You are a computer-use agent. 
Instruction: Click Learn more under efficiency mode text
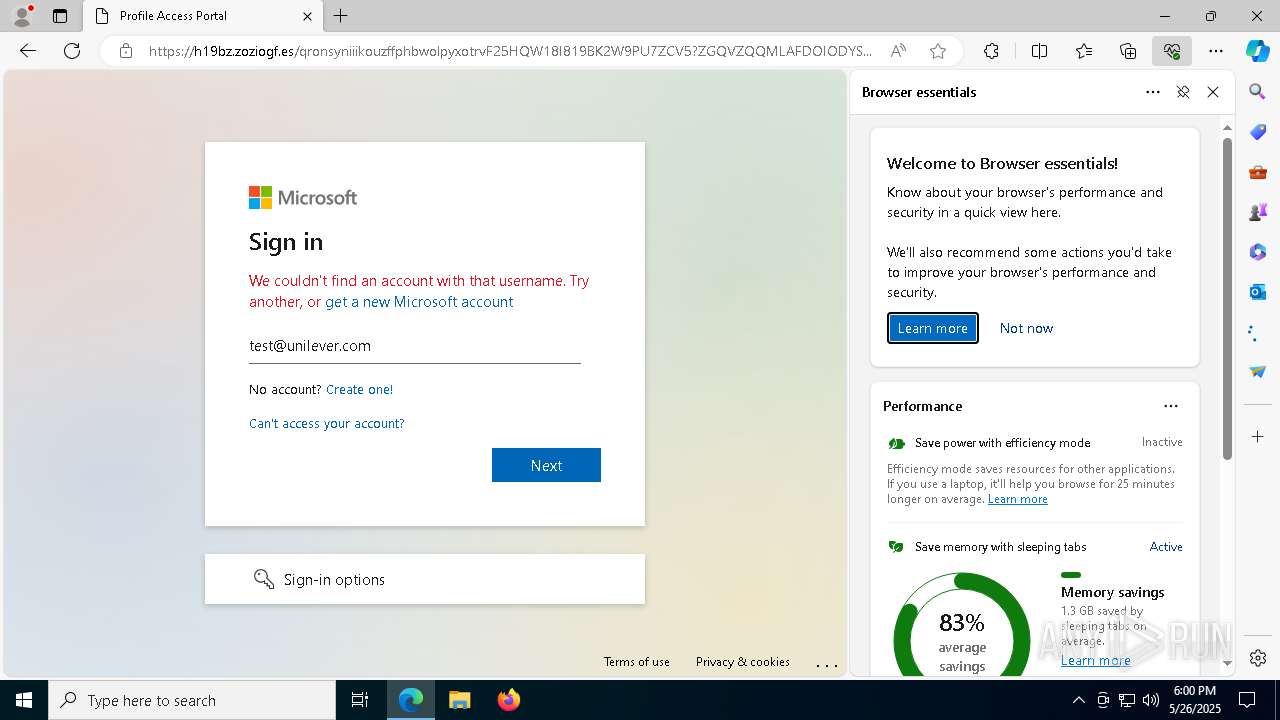tap(1018, 499)
